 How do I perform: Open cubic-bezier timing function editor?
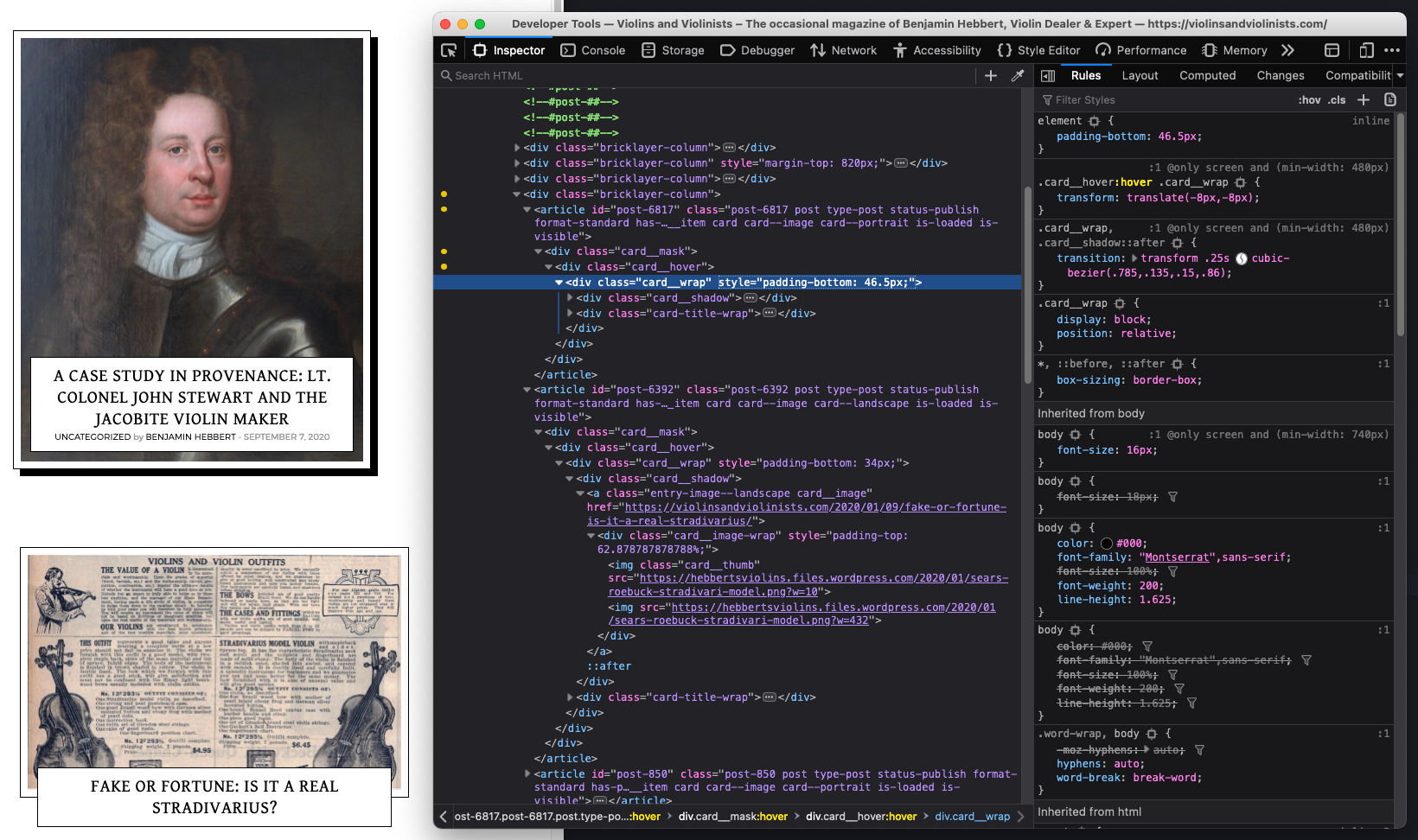[1242, 258]
